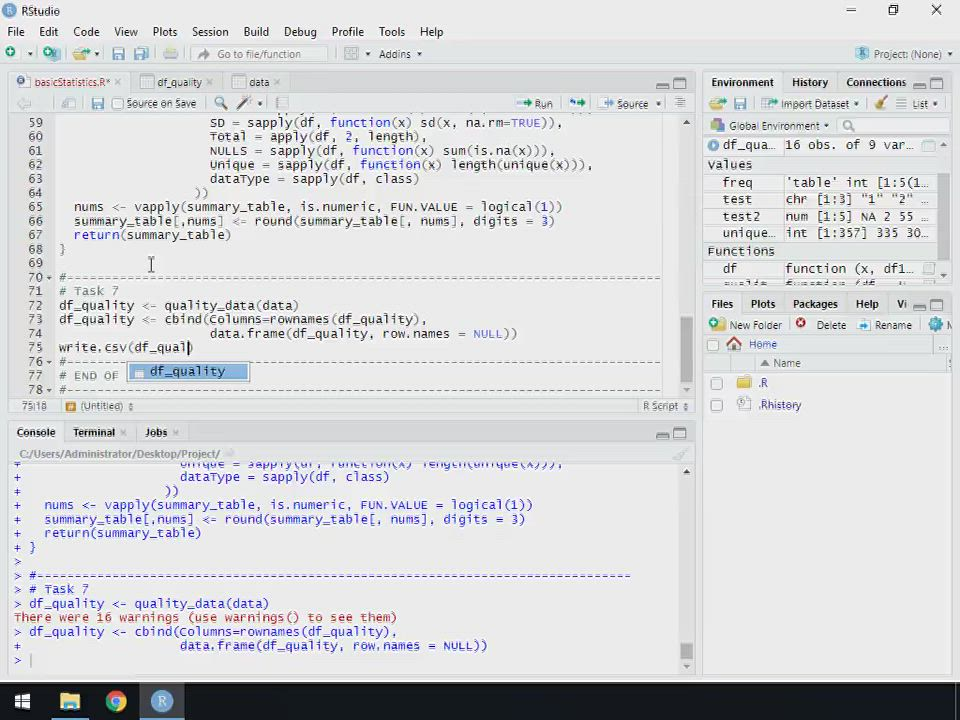The image size is (960, 720).
Task: Open the Global Environment dropdown
Action: (779, 125)
